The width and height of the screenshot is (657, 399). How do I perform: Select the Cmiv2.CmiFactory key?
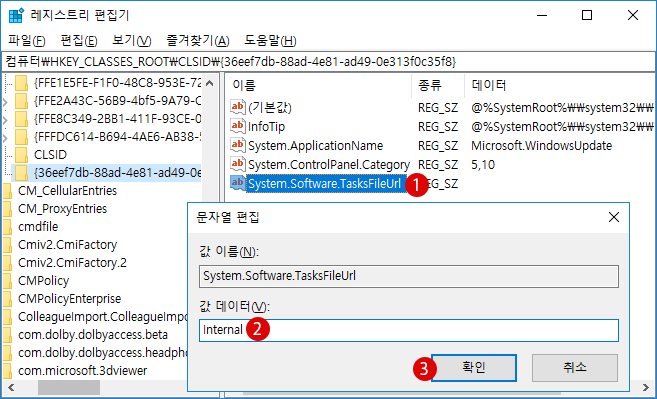pos(67,245)
